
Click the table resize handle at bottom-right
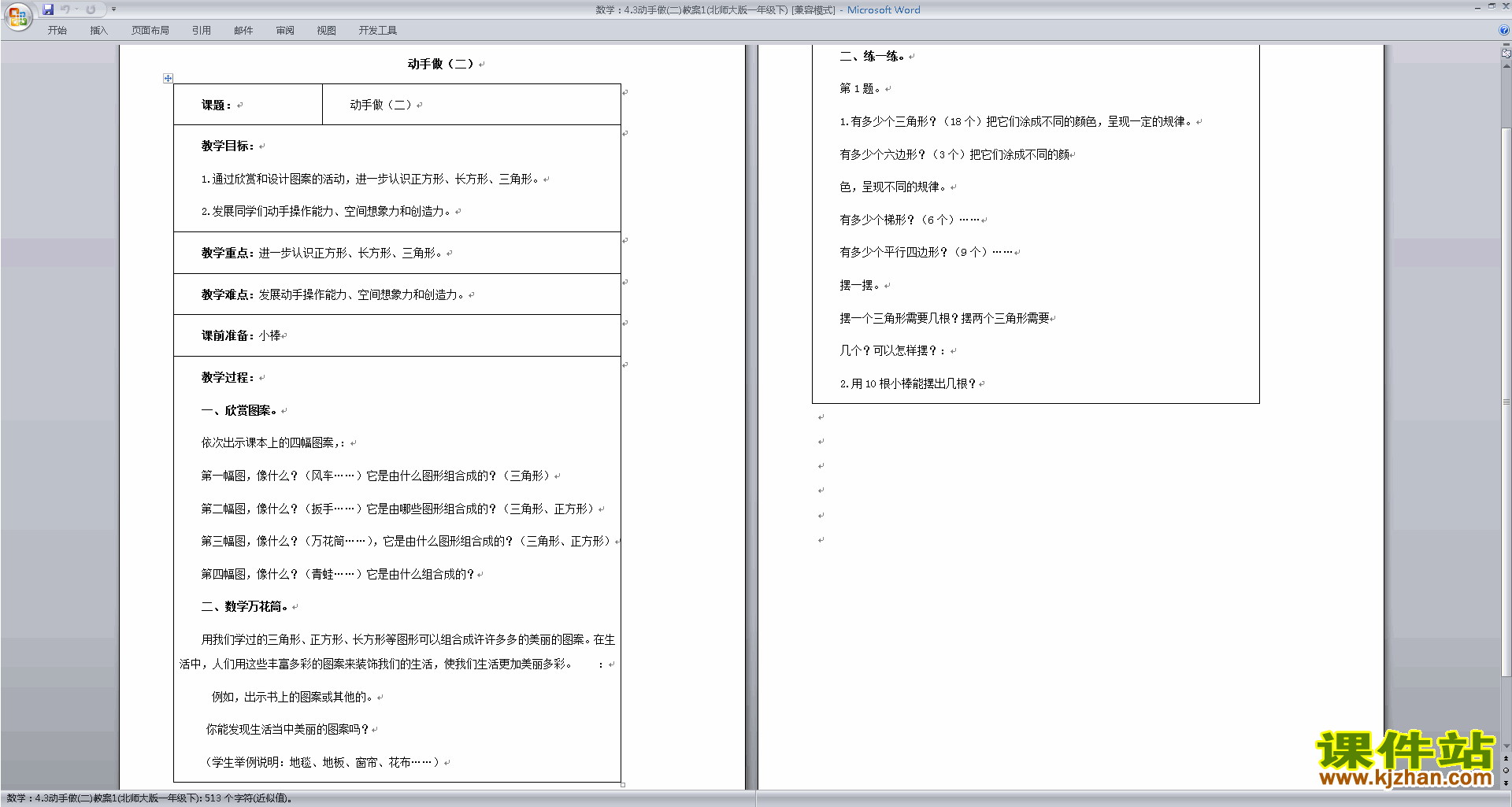click(623, 784)
